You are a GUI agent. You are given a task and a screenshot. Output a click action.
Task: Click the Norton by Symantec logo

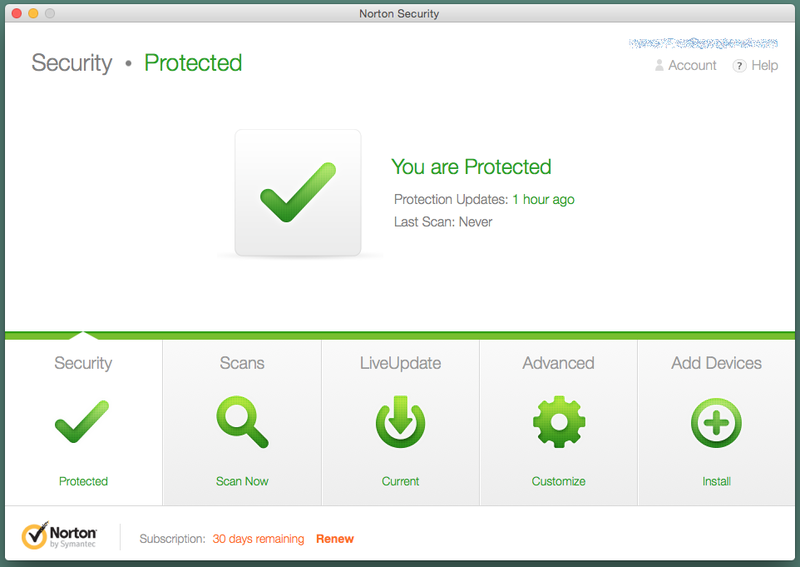(59, 535)
